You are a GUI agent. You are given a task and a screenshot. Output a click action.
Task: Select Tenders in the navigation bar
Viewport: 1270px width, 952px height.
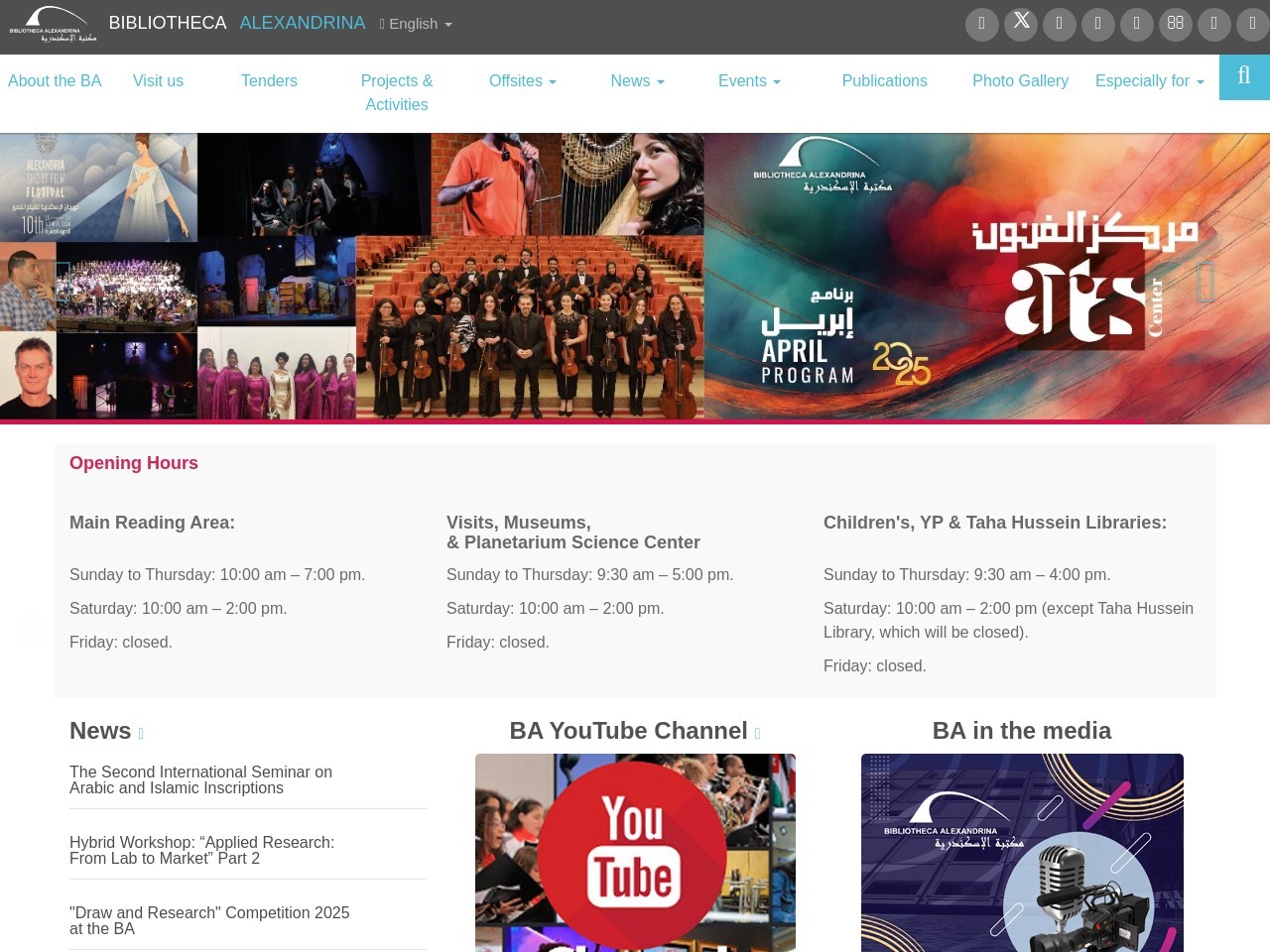click(269, 81)
